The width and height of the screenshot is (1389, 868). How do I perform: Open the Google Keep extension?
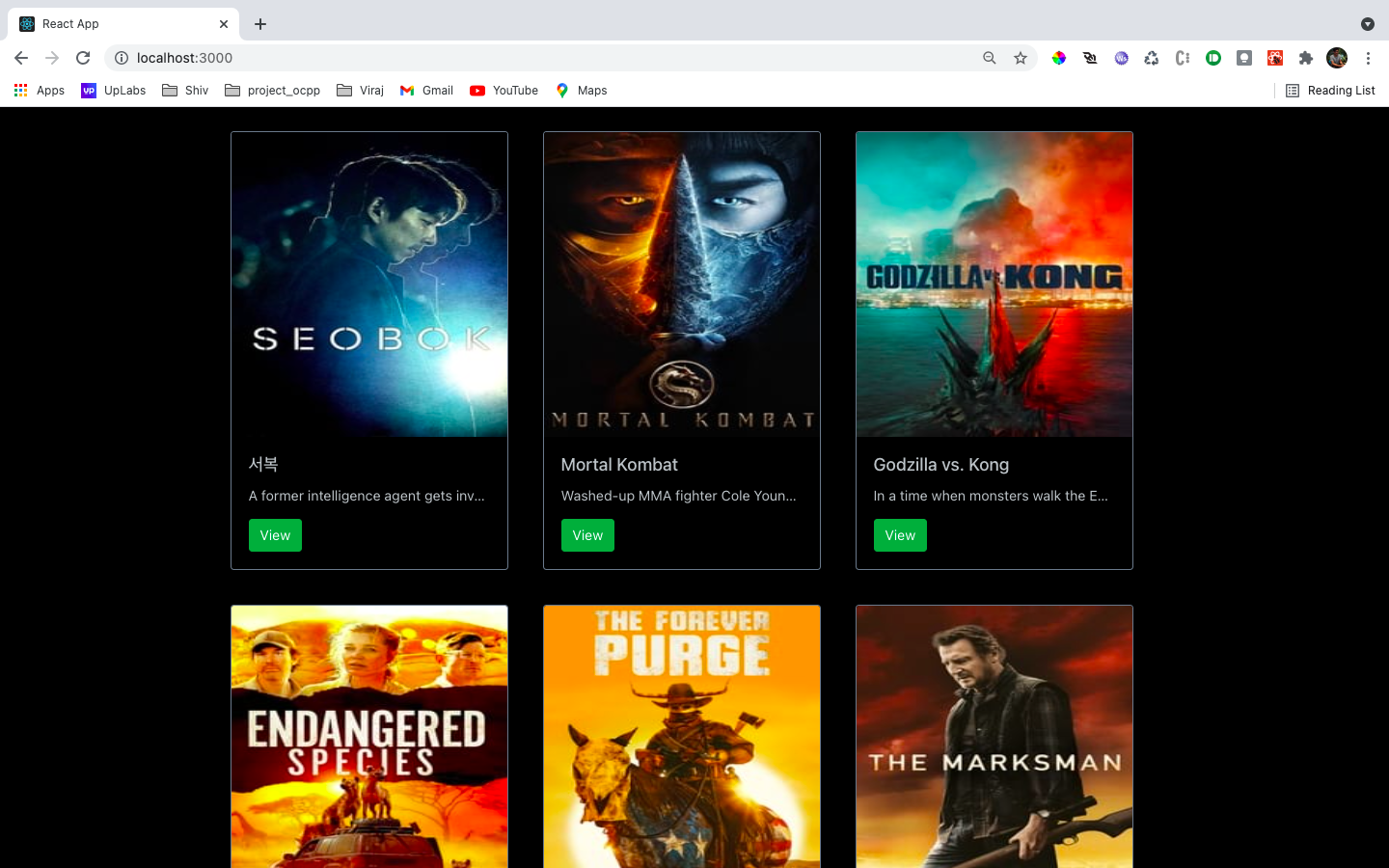(1244, 58)
